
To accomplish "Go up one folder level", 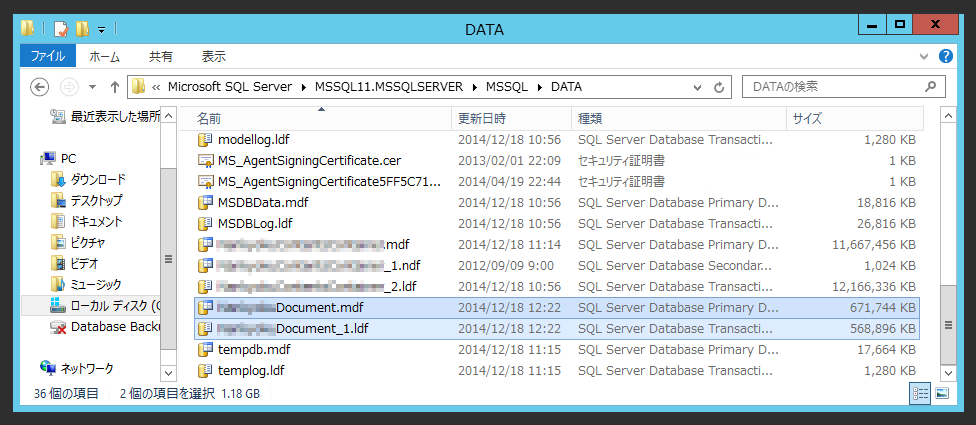I will point(115,87).
